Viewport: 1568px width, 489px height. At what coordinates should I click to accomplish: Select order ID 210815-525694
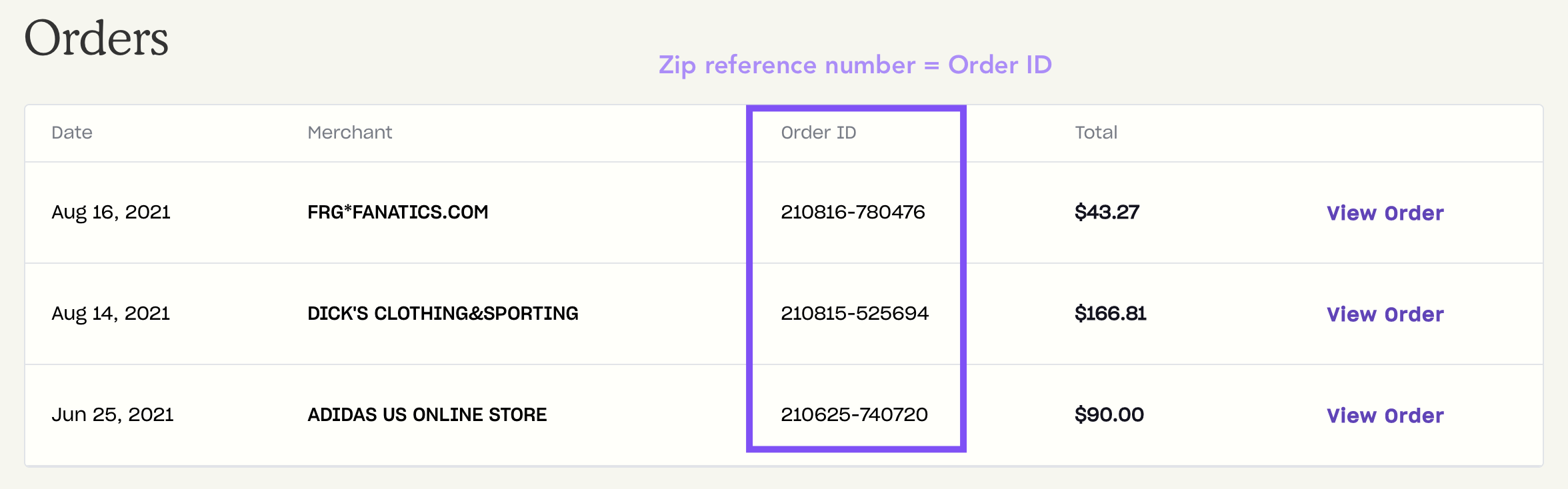855,313
